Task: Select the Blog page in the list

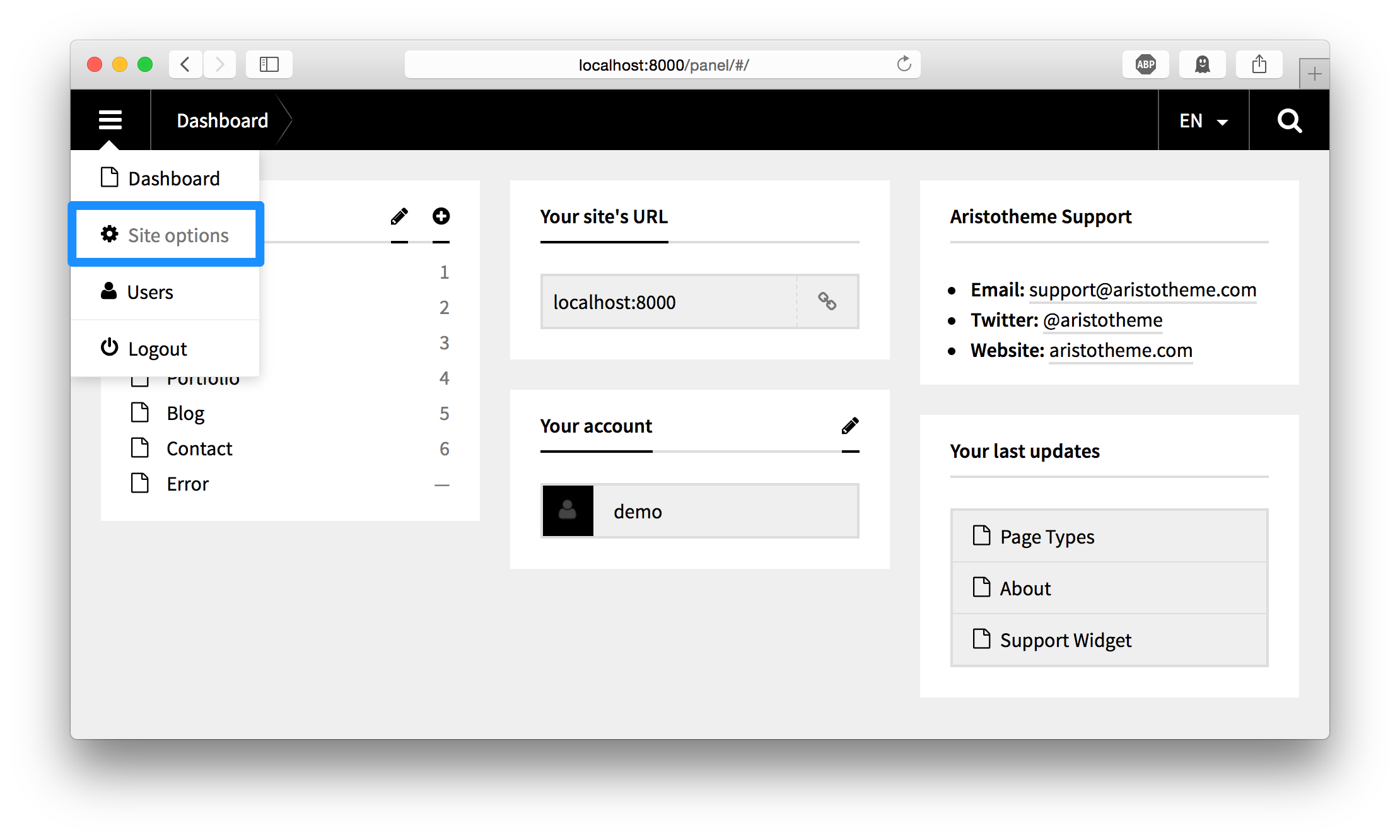Action: pos(185,413)
